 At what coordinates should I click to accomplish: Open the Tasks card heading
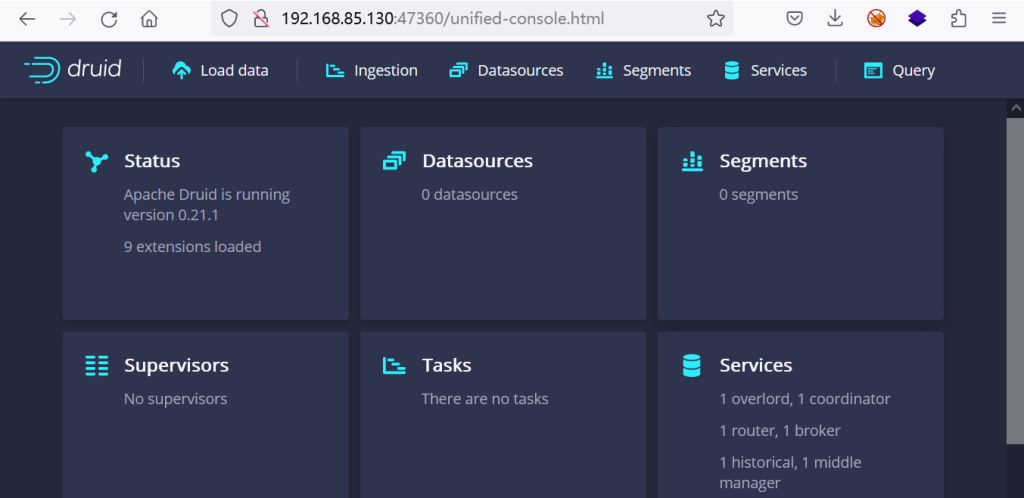point(447,366)
